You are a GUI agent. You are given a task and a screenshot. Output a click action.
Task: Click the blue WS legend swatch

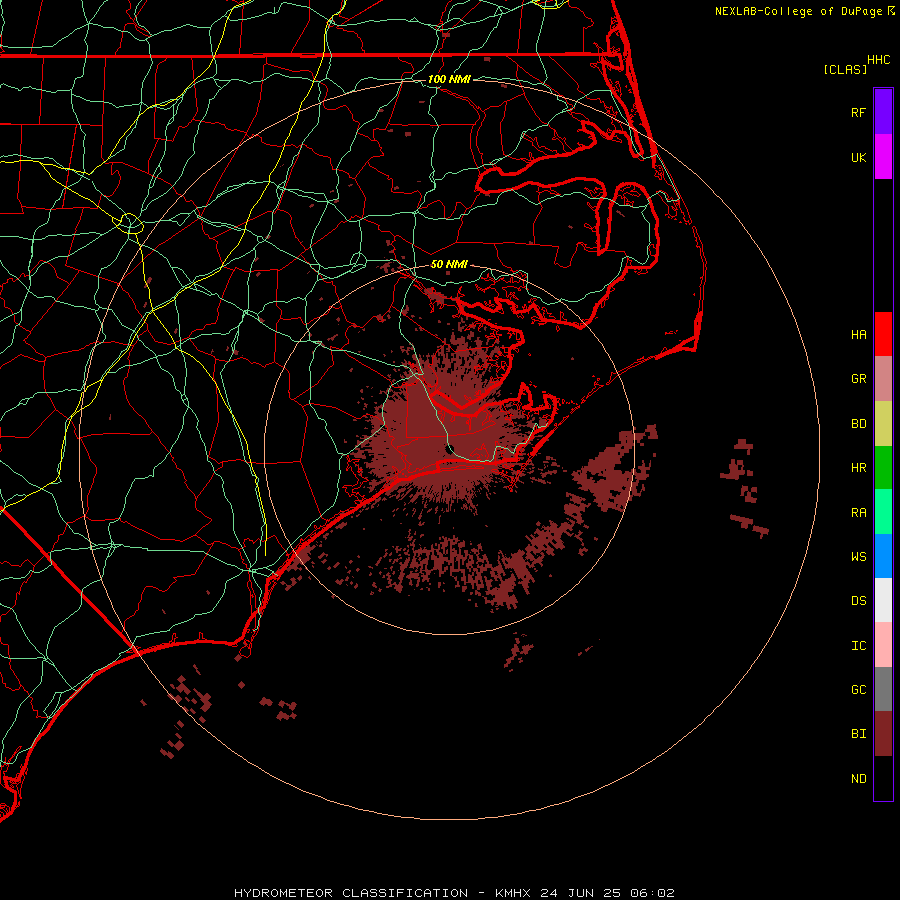pos(883,556)
